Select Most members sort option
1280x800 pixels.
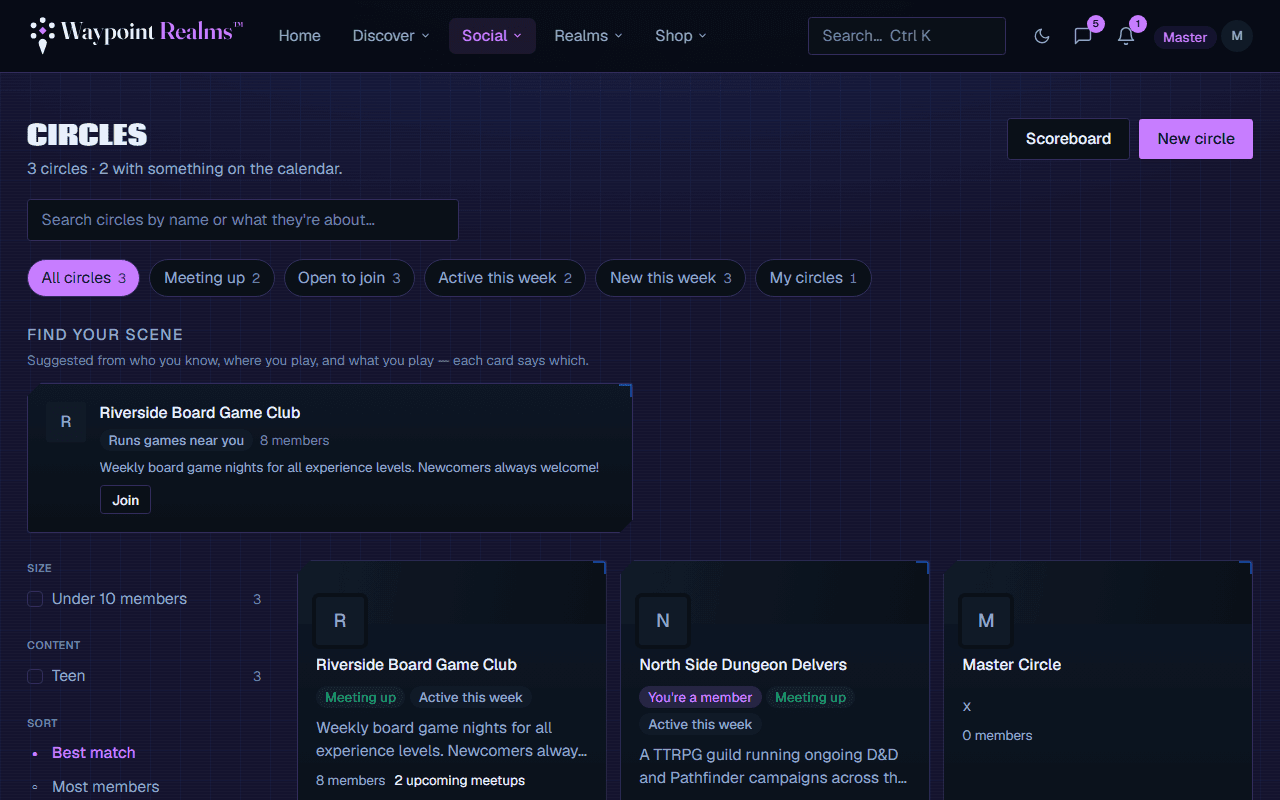pos(105,787)
